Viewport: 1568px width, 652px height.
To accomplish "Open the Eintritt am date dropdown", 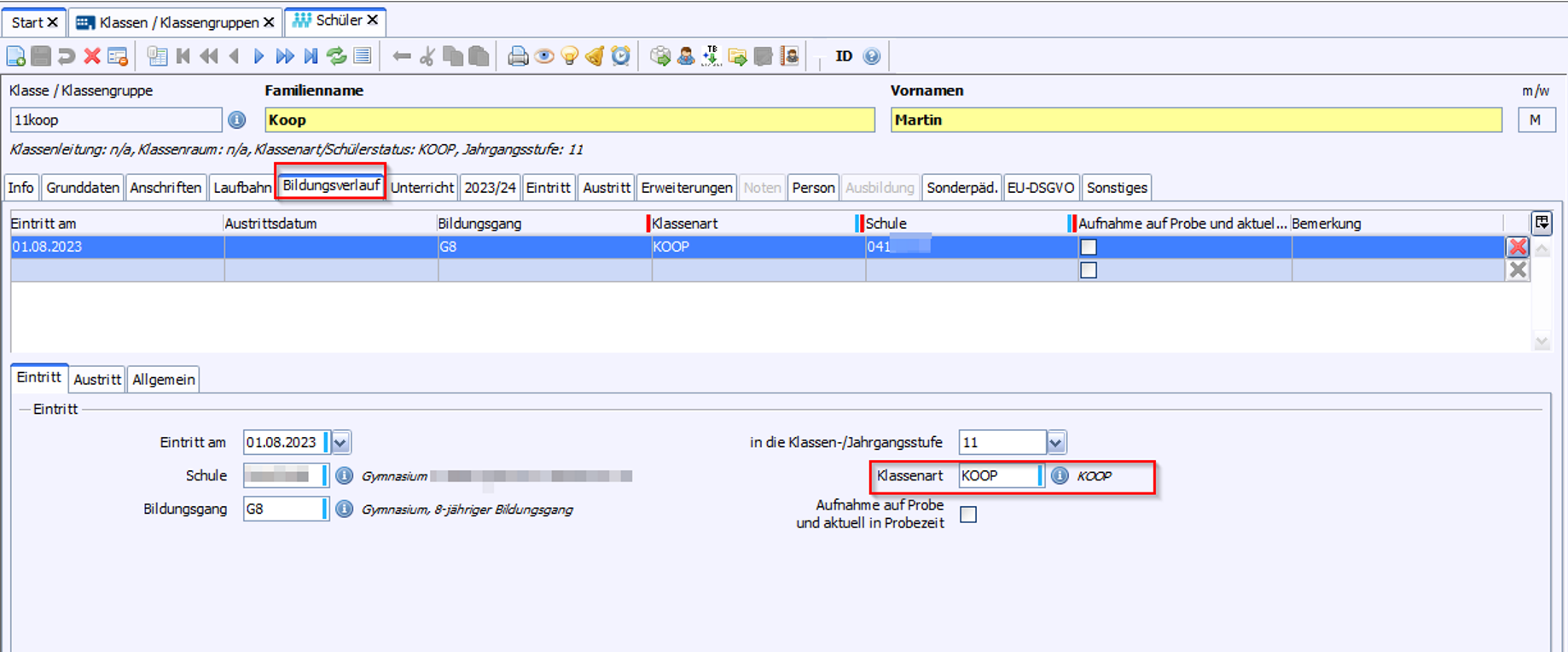I will [340, 443].
